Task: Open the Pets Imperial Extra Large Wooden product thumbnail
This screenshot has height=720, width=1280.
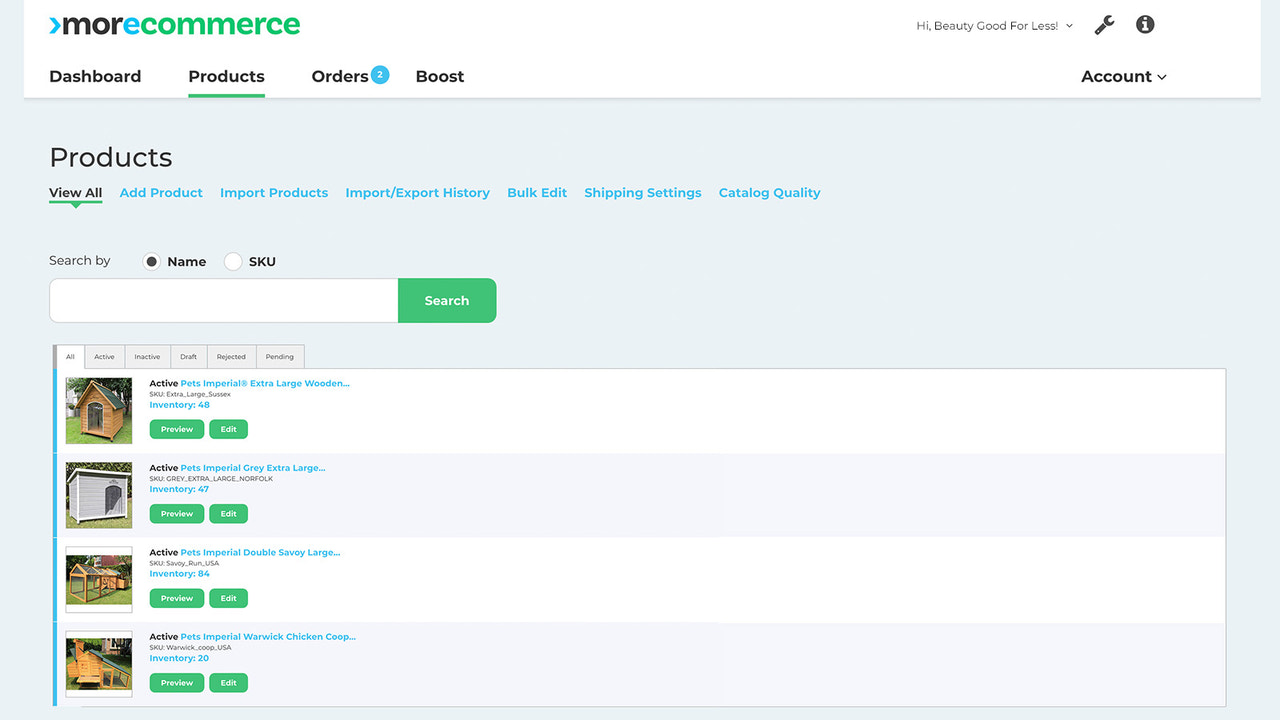Action: (x=98, y=410)
